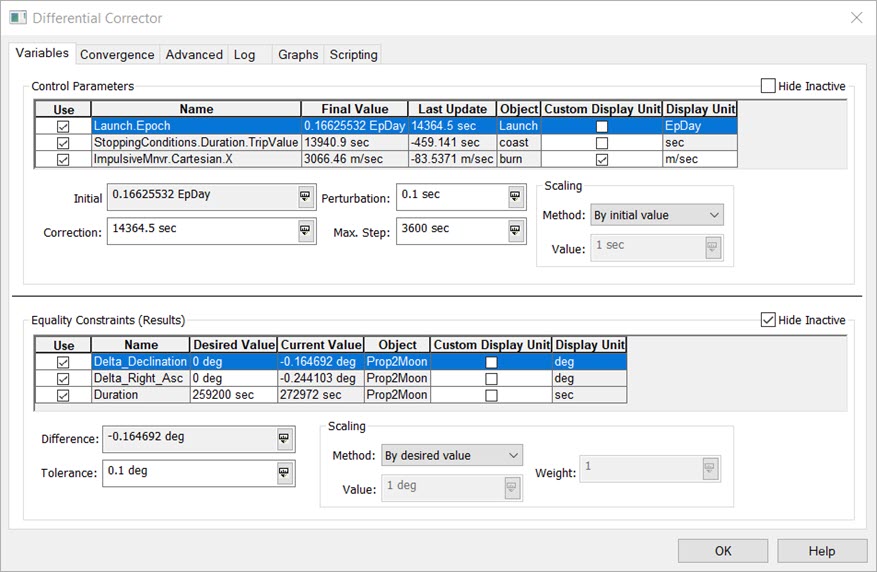Go to the Scripting tab
The image size is (877, 572).
[x=354, y=55]
